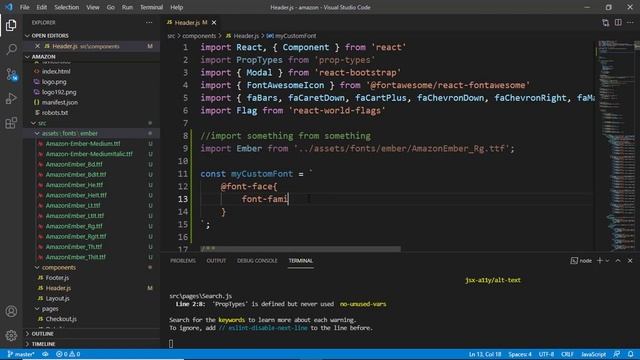Screen dimensions: 640x360
Task: Open the View menu
Action: pyautogui.click(x=93, y=7)
